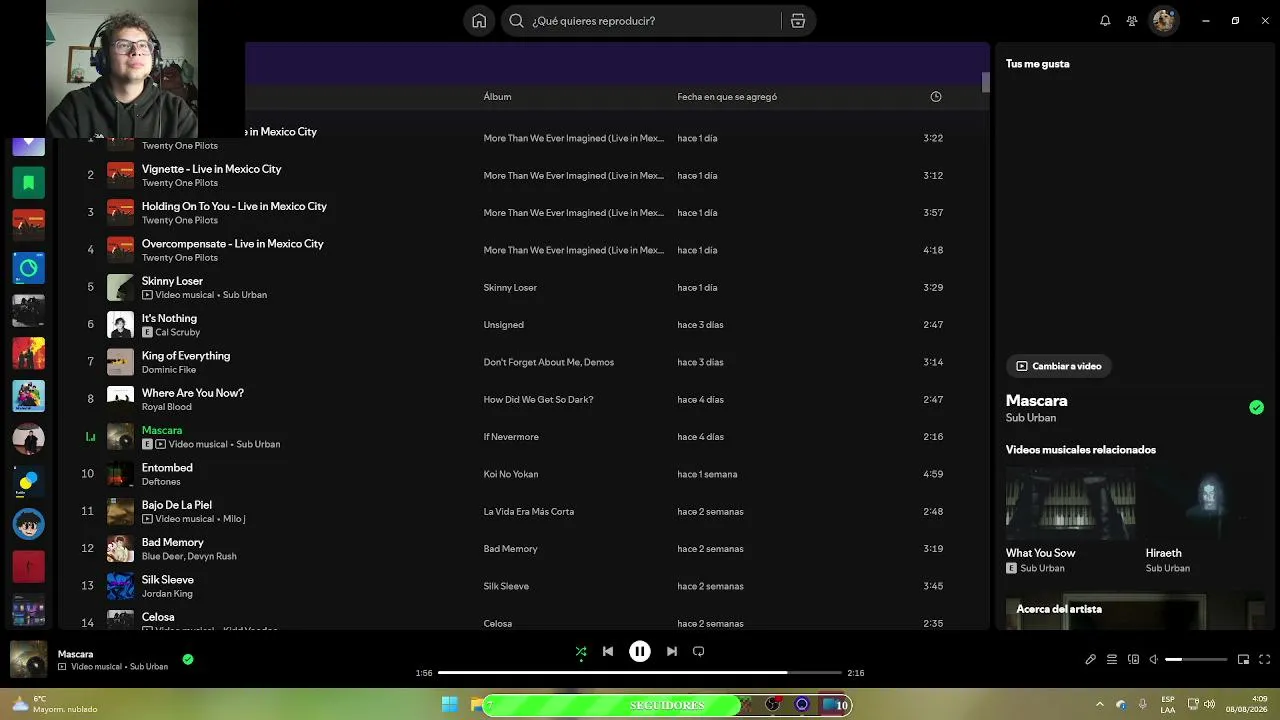Sort by the Álbum column header
1280x720 pixels.
(497, 97)
